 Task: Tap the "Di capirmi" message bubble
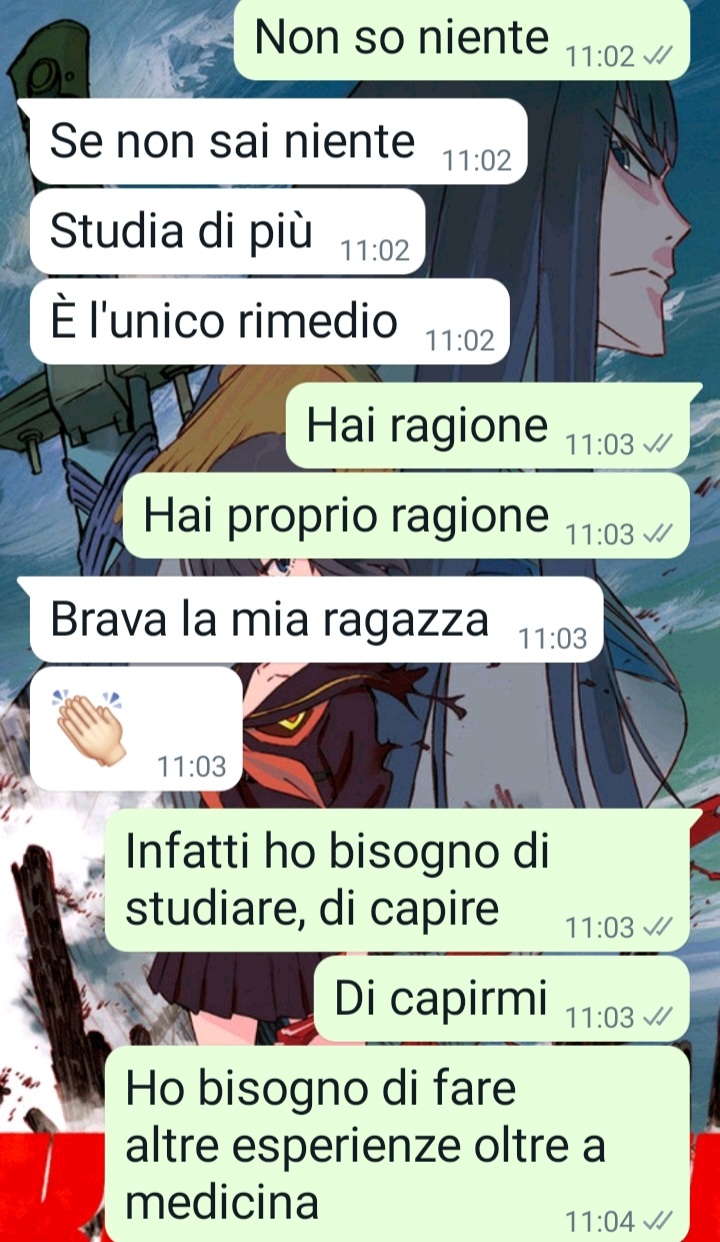[502, 999]
